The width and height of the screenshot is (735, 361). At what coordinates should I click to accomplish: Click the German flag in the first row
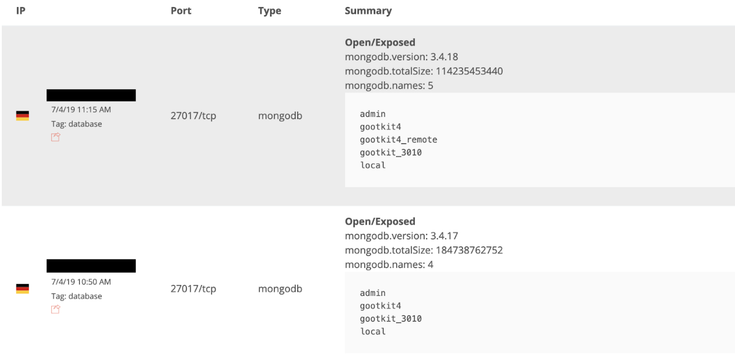point(22,116)
